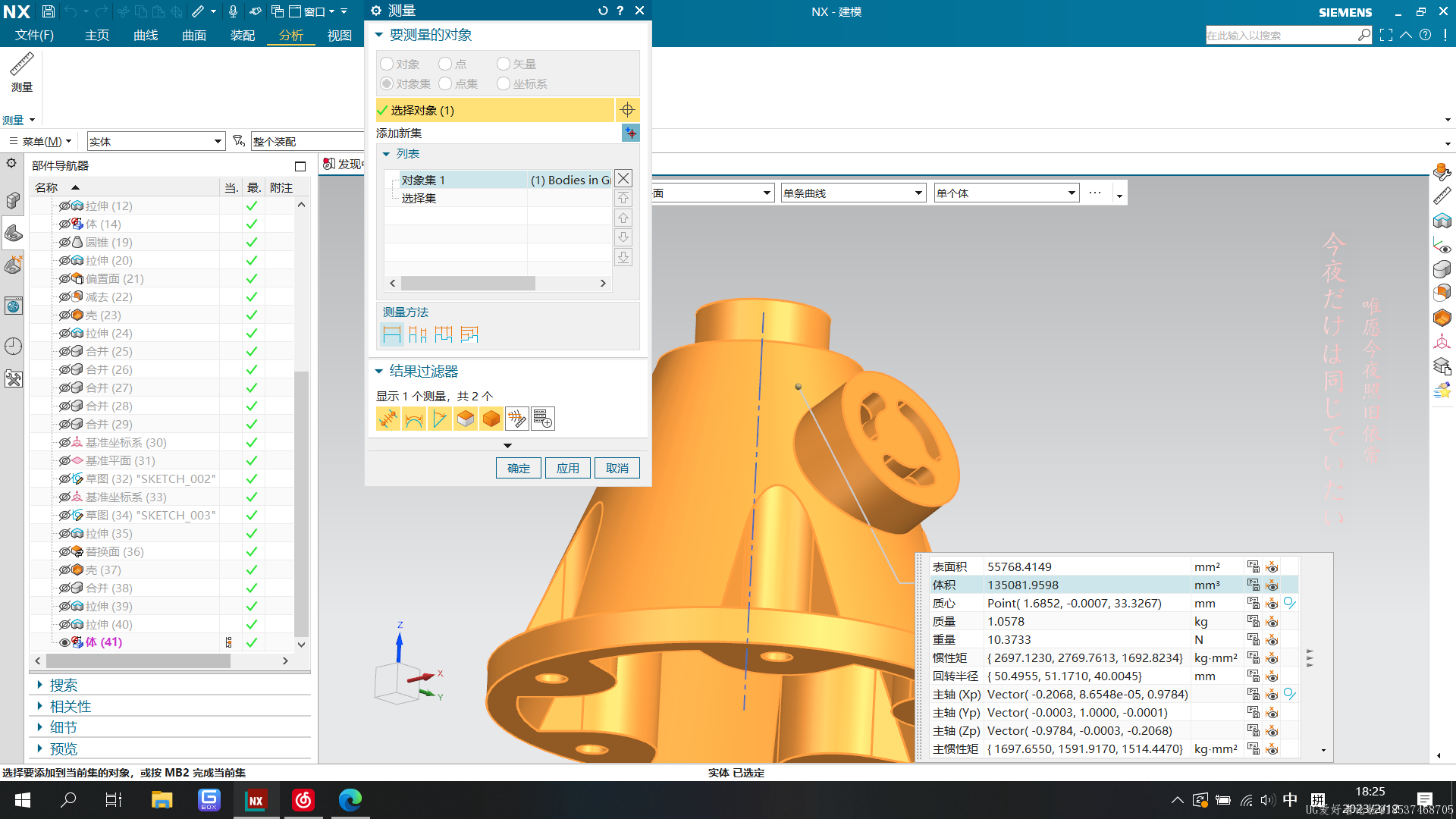1456x819 pixels.
Task: Select the fourth measurement method icon
Action: coord(469,334)
